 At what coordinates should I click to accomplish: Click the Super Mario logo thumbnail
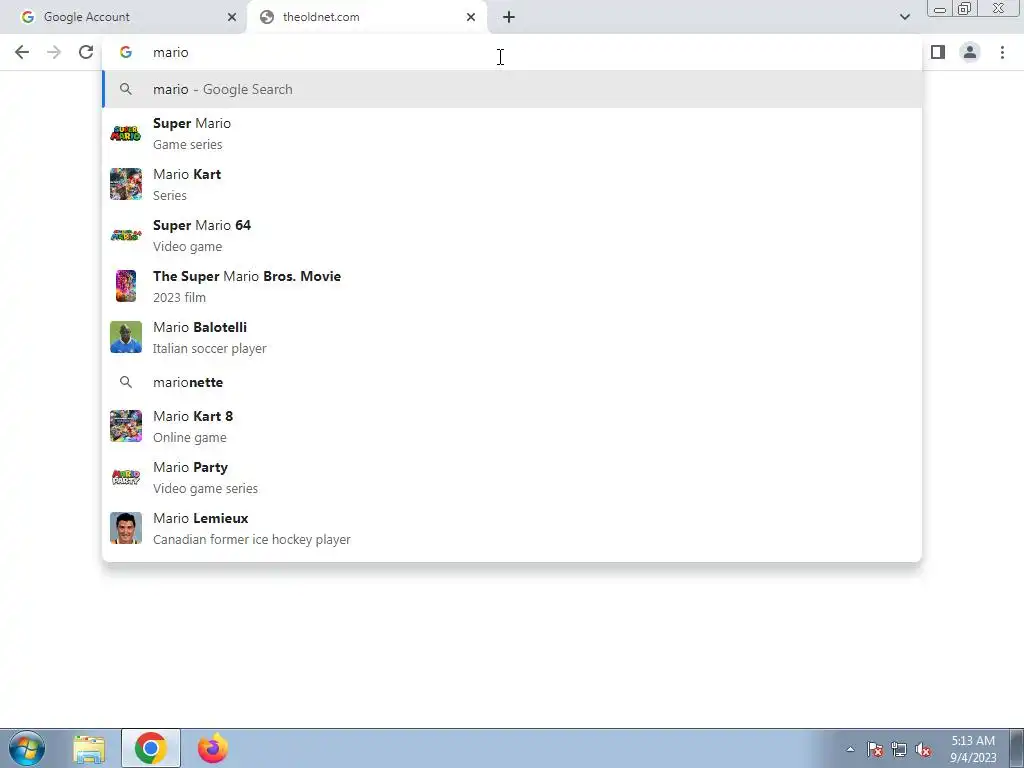(126, 133)
